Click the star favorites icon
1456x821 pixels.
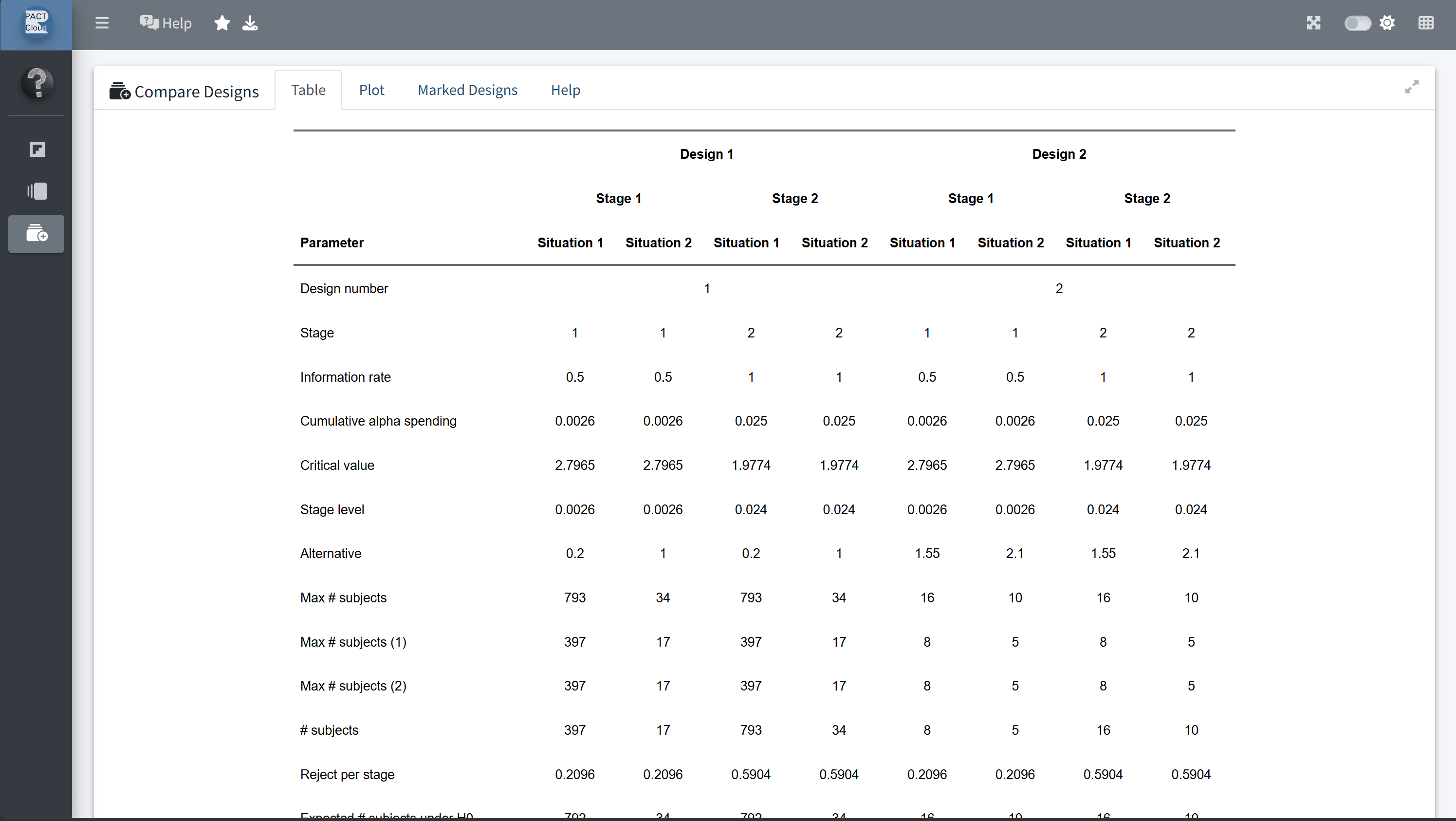[x=222, y=23]
